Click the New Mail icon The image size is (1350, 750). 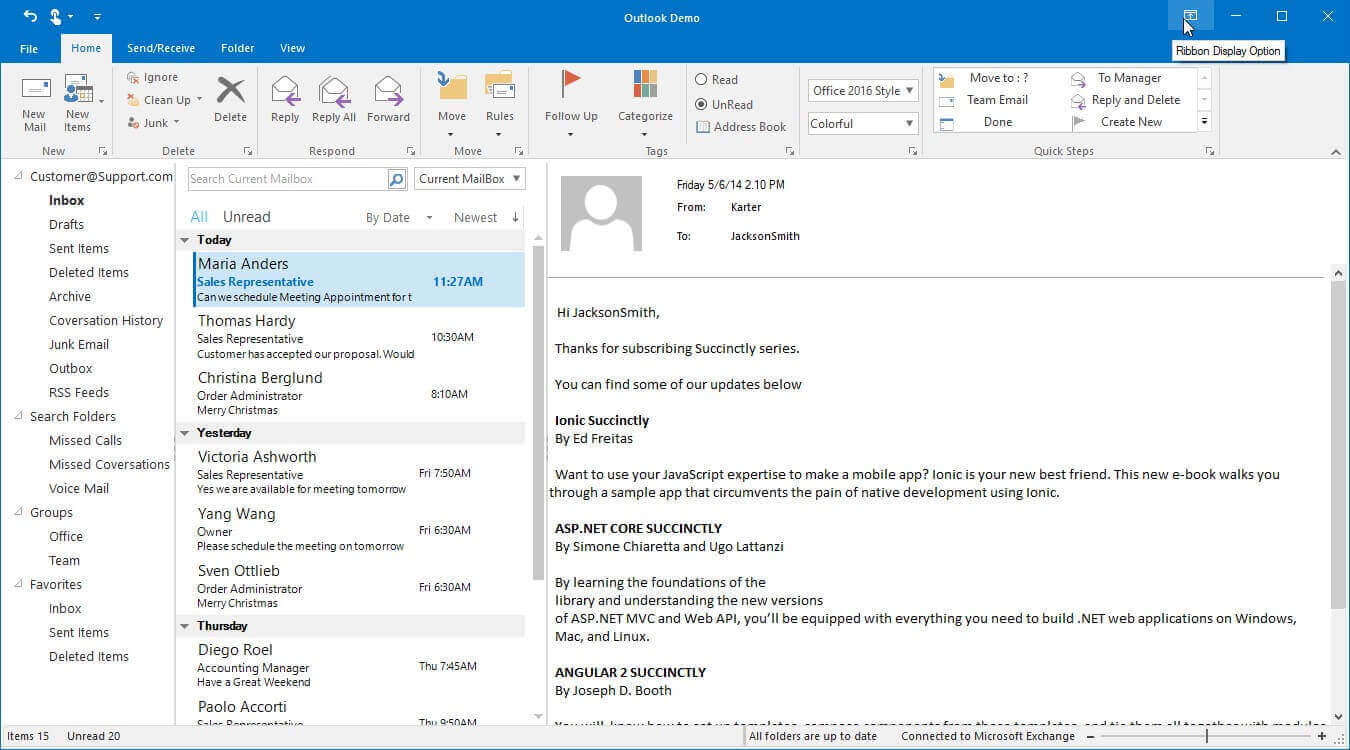click(35, 89)
